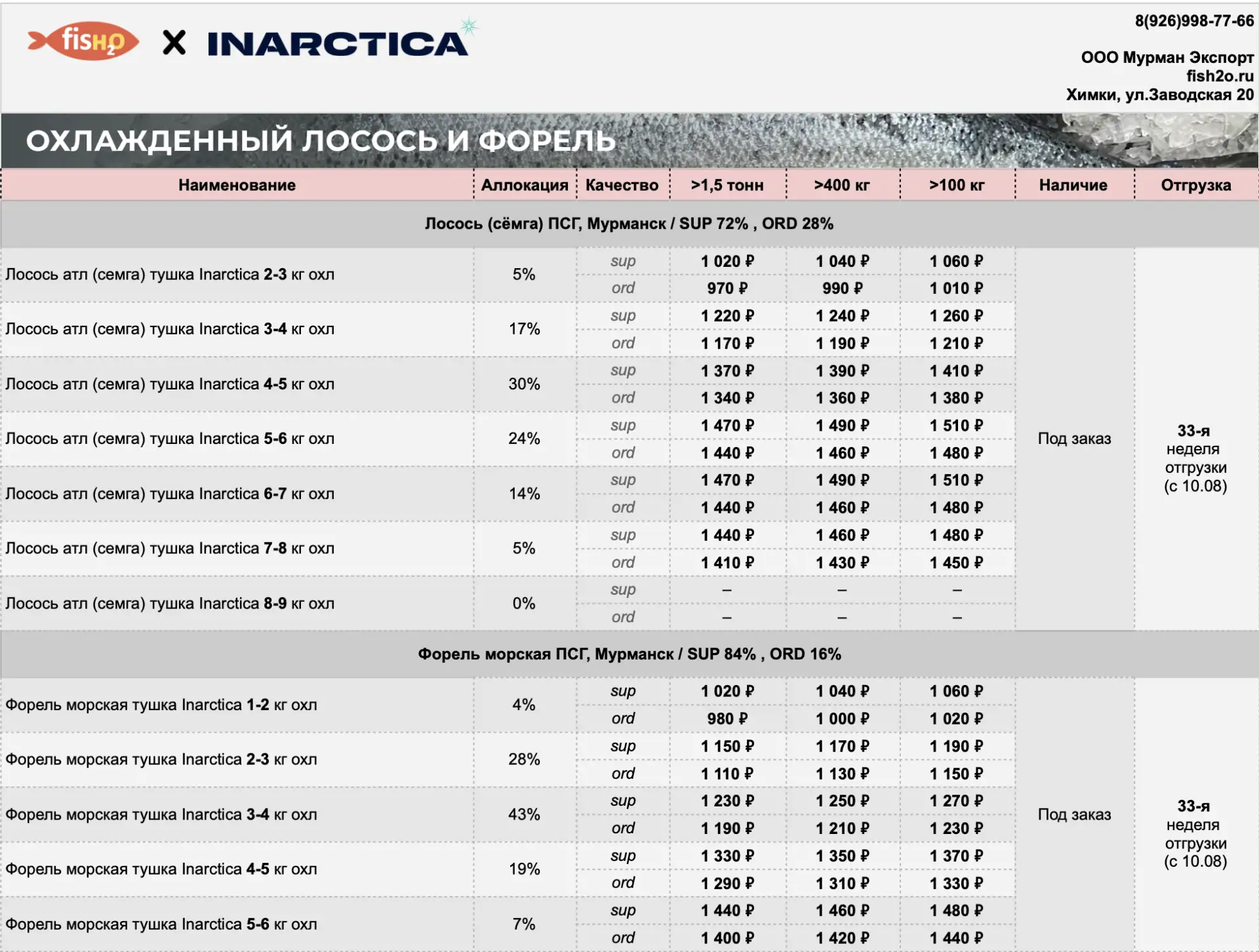
Task: Select row Лосось атл тушка Inarctica 8-9 кг
Action: (237, 603)
